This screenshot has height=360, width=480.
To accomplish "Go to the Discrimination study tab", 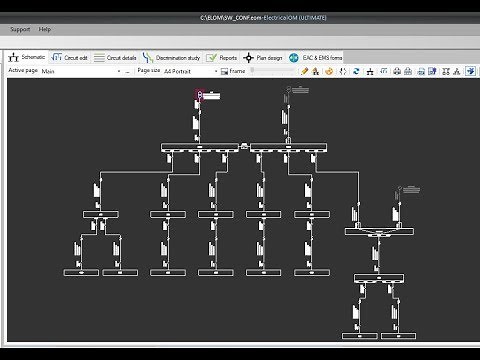I will click(x=171, y=58).
